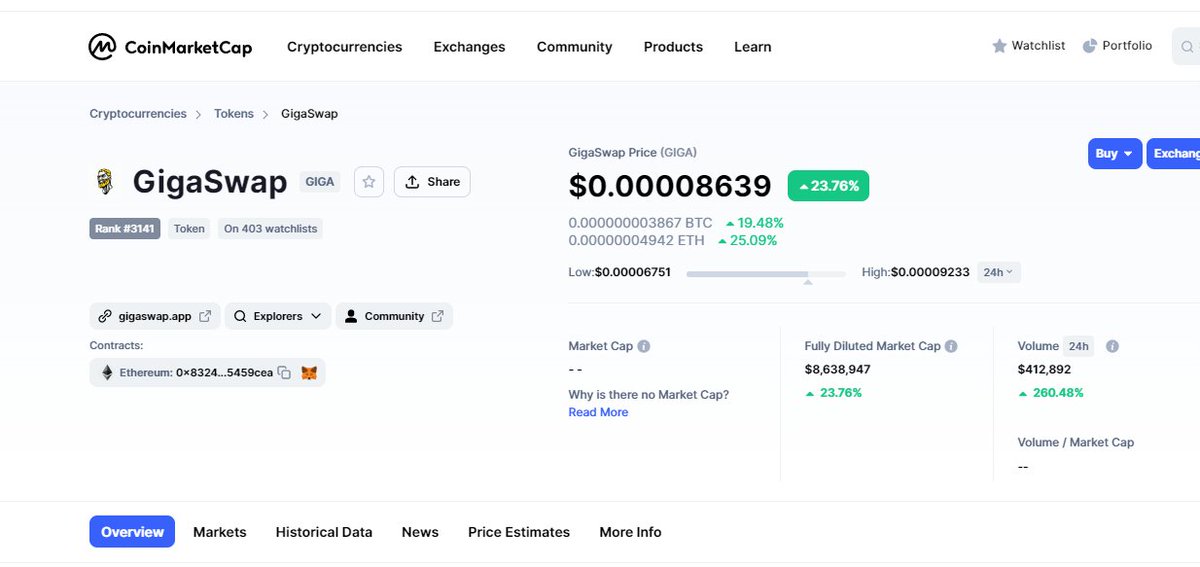Click the Volume / Market Cap label
1200x567 pixels.
tap(1076, 442)
